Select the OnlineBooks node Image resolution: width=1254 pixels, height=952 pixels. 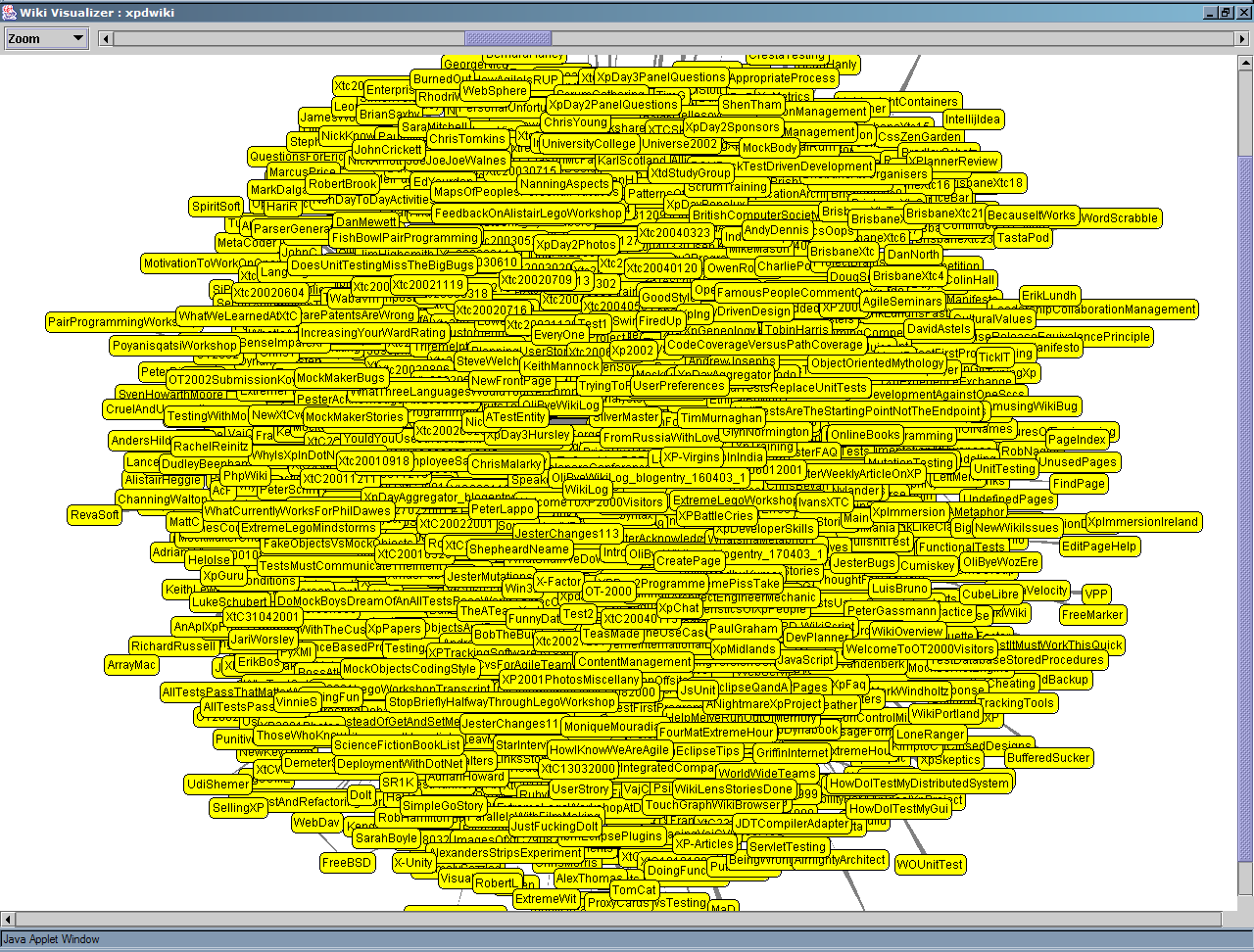point(865,435)
